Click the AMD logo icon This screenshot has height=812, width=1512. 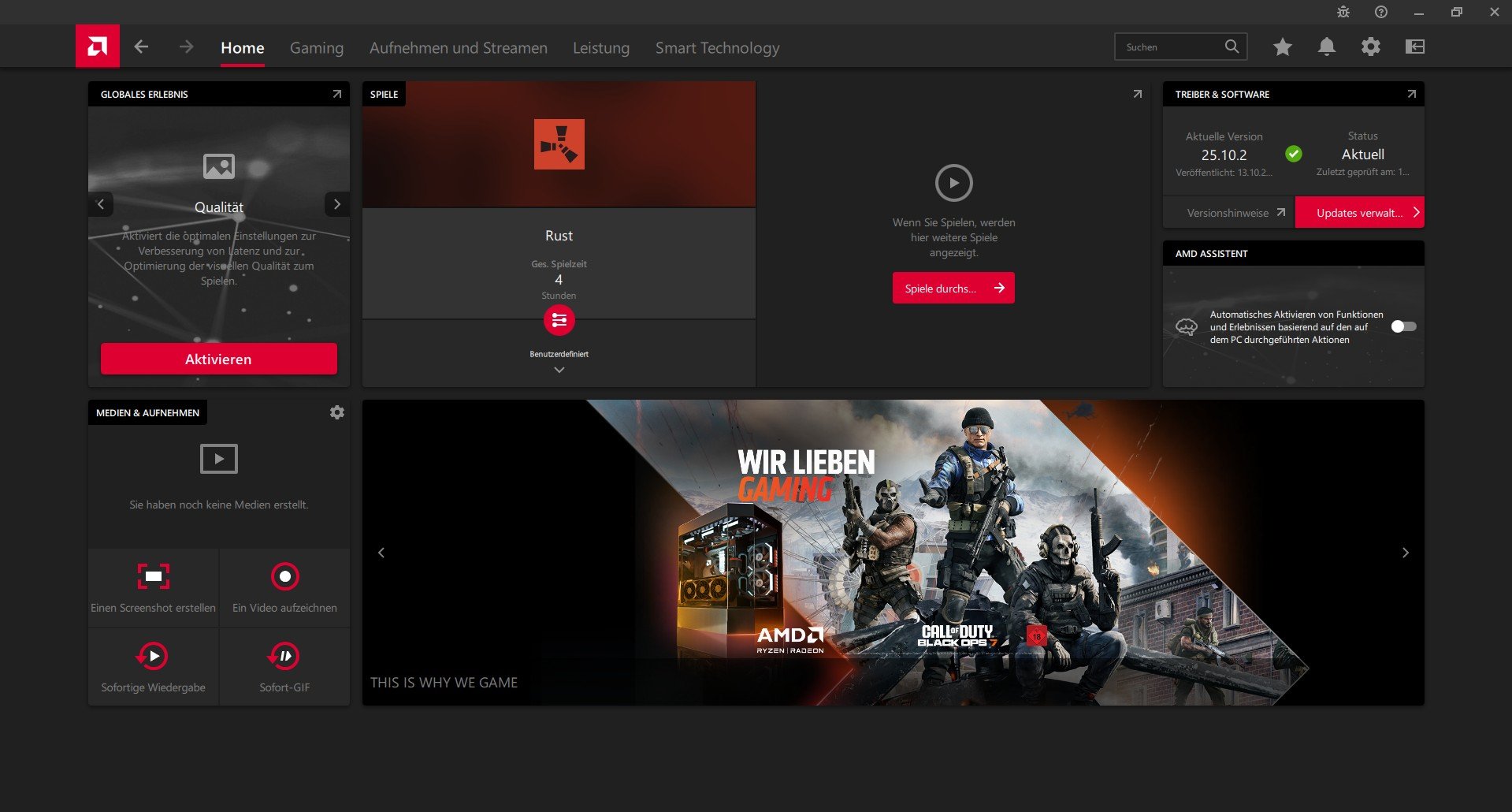tap(98, 47)
